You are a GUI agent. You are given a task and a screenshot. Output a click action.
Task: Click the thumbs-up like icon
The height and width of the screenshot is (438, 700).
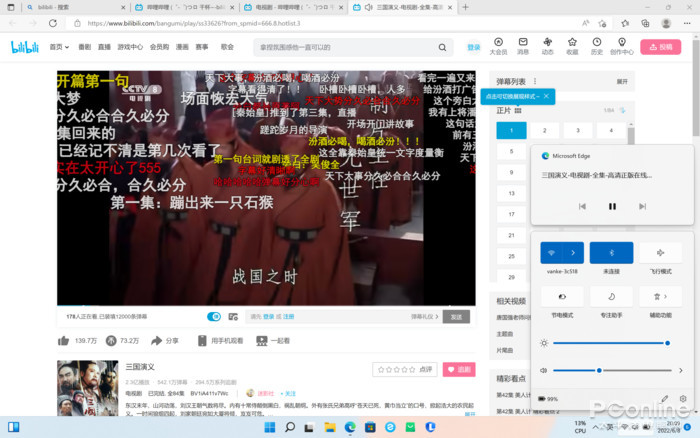pyautogui.click(x=63, y=341)
